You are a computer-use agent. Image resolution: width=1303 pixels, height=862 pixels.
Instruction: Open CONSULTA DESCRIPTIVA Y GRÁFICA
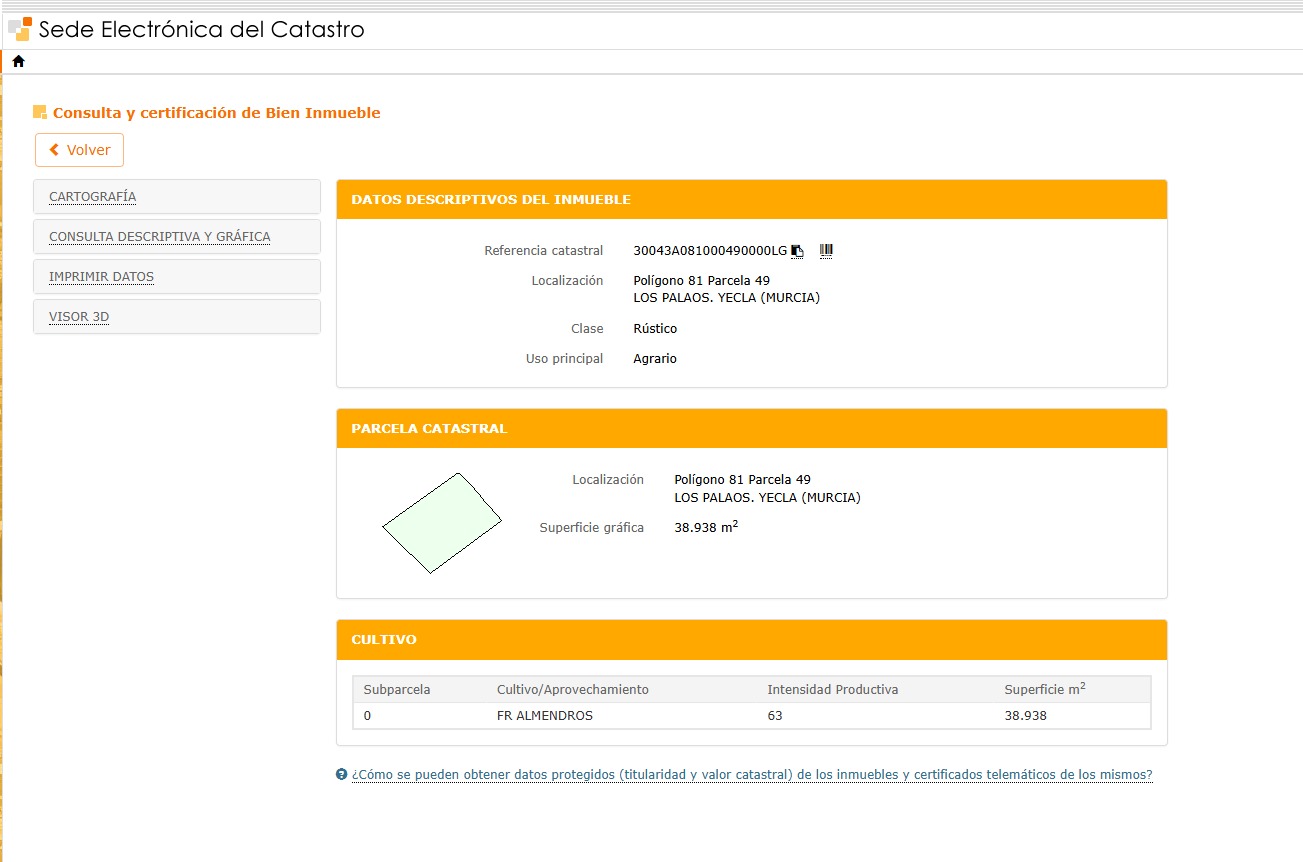pos(177,237)
